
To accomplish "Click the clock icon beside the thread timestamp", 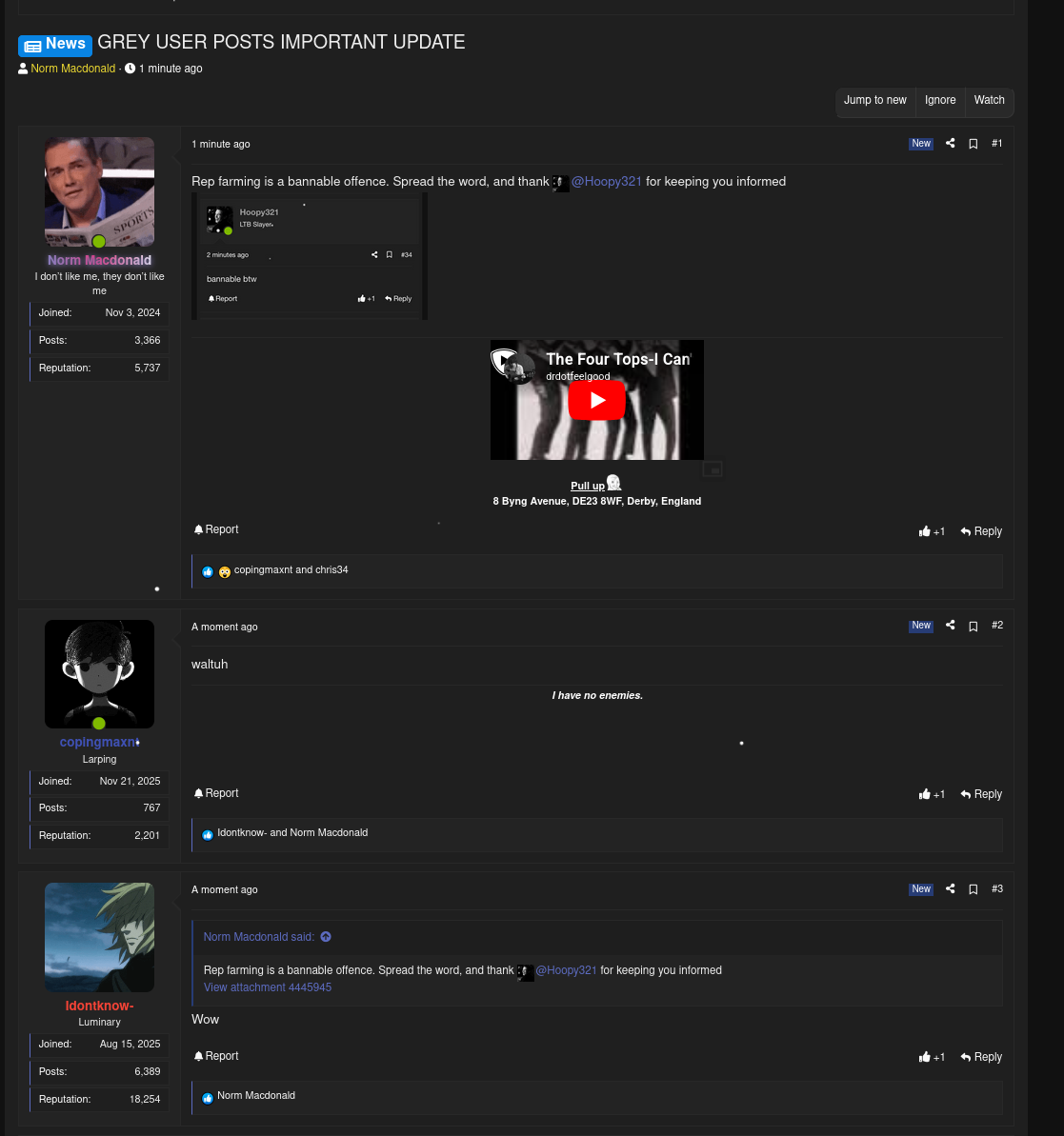I will point(130,68).
